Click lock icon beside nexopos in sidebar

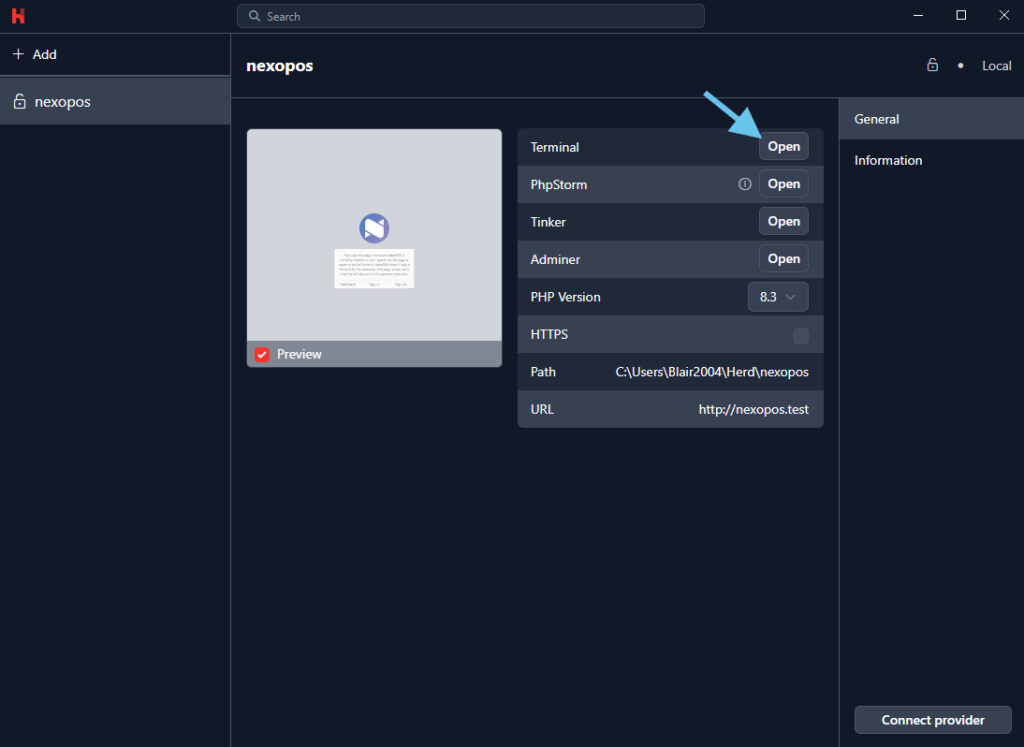pos(20,101)
